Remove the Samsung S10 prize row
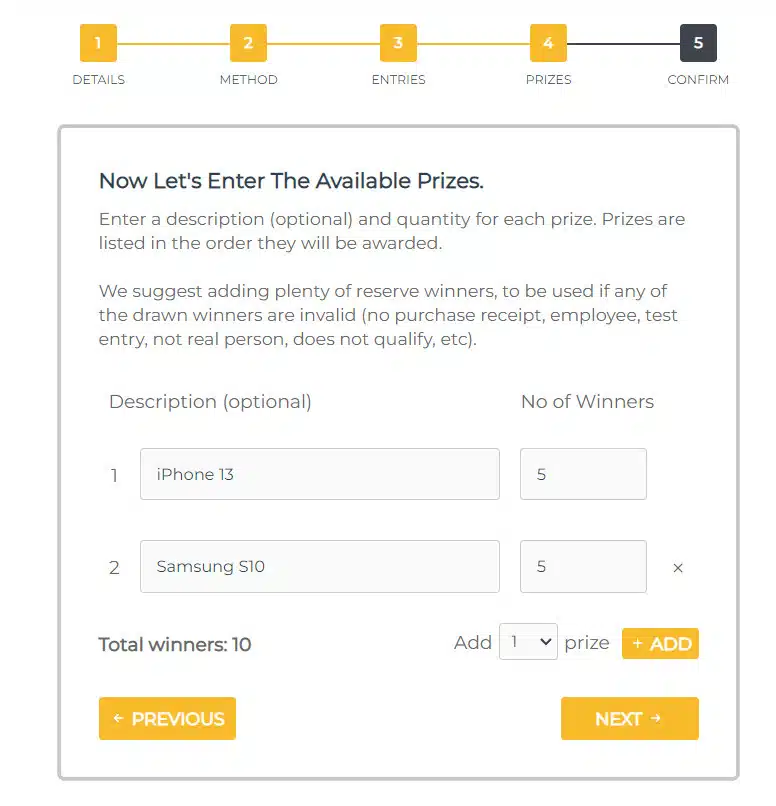776x806 pixels. [678, 568]
